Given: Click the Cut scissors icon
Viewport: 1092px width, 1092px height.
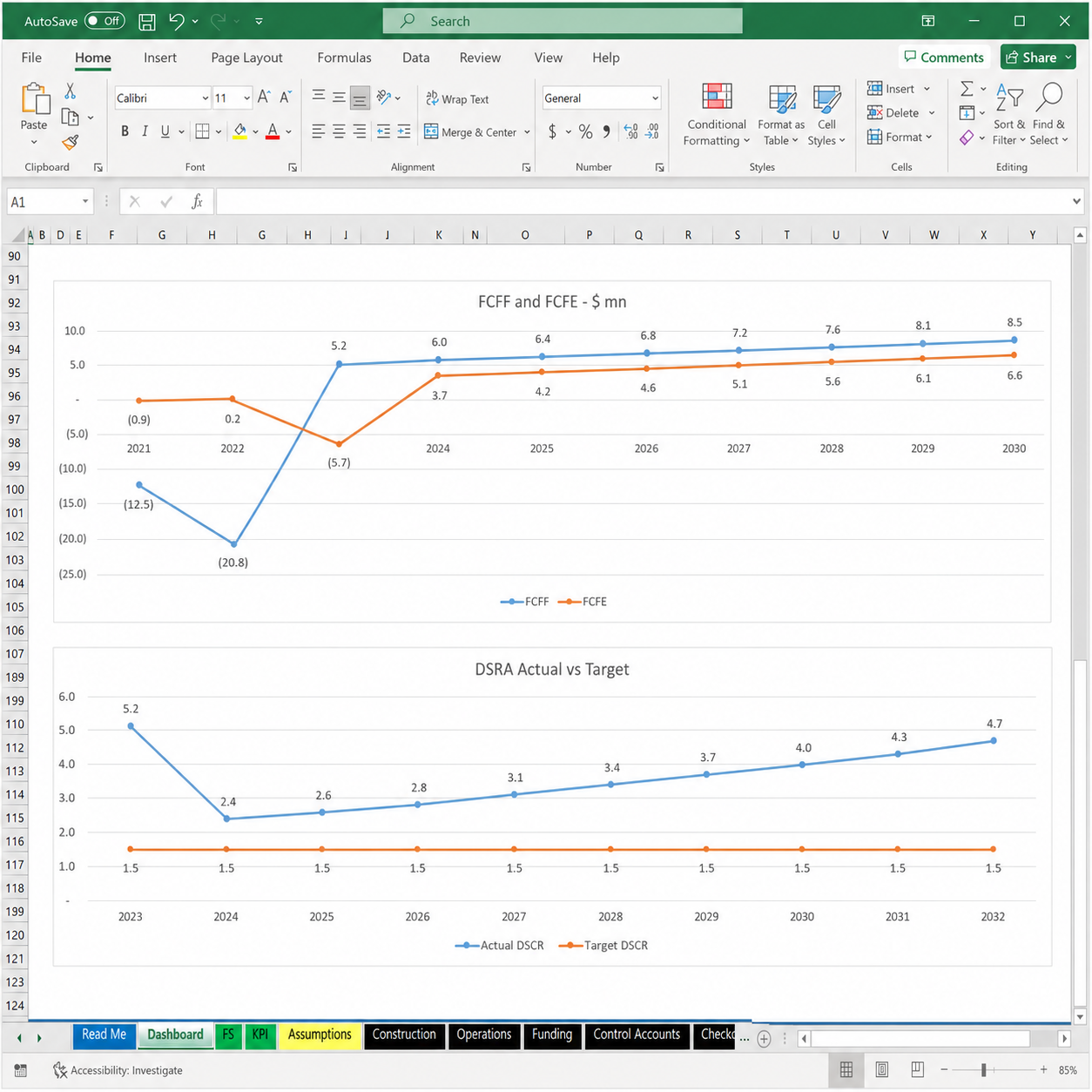Looking at the screenshot, I should [71, 91].
